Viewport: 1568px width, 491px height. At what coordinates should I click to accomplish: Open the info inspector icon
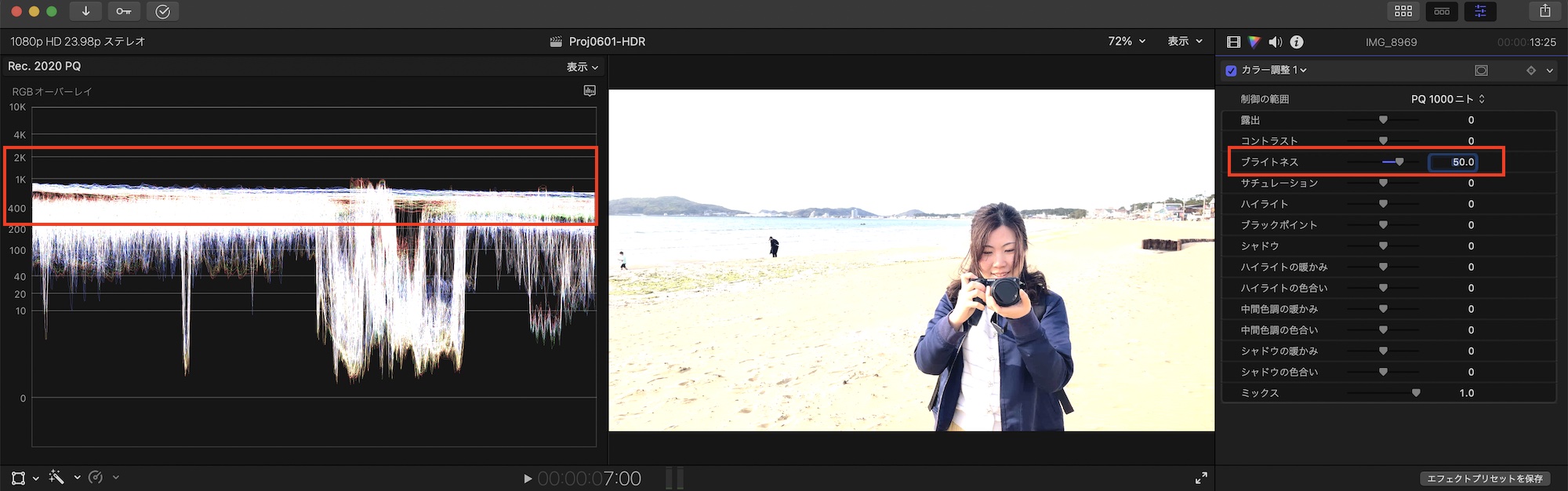(1297, 42)
